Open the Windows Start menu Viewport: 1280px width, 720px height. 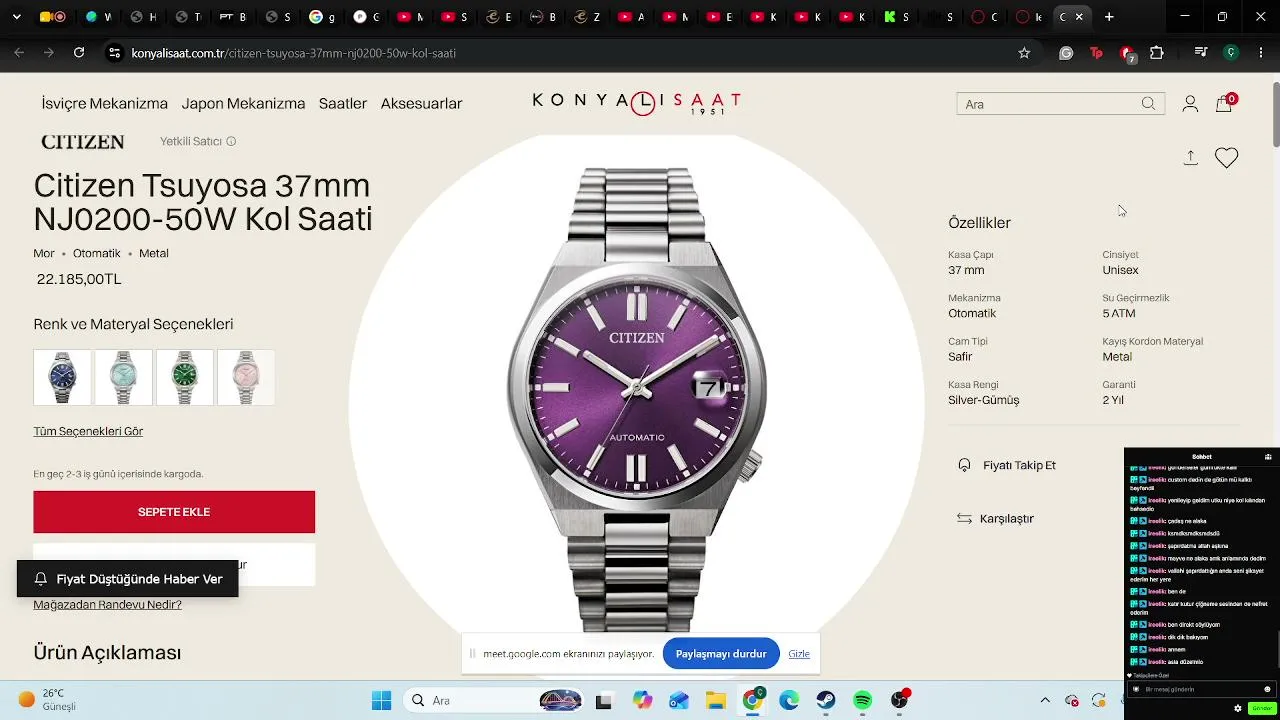click(381, 700)
